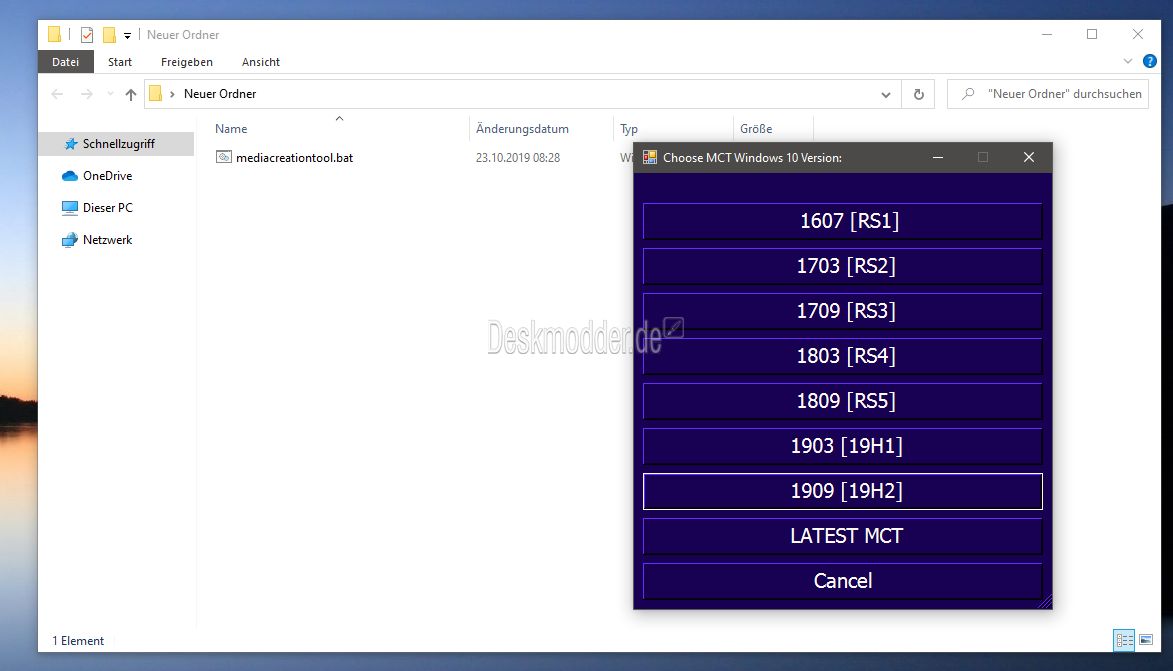Click the refresh button beside address bar
The image size is (1173, 671).
(x=919, y=94)
